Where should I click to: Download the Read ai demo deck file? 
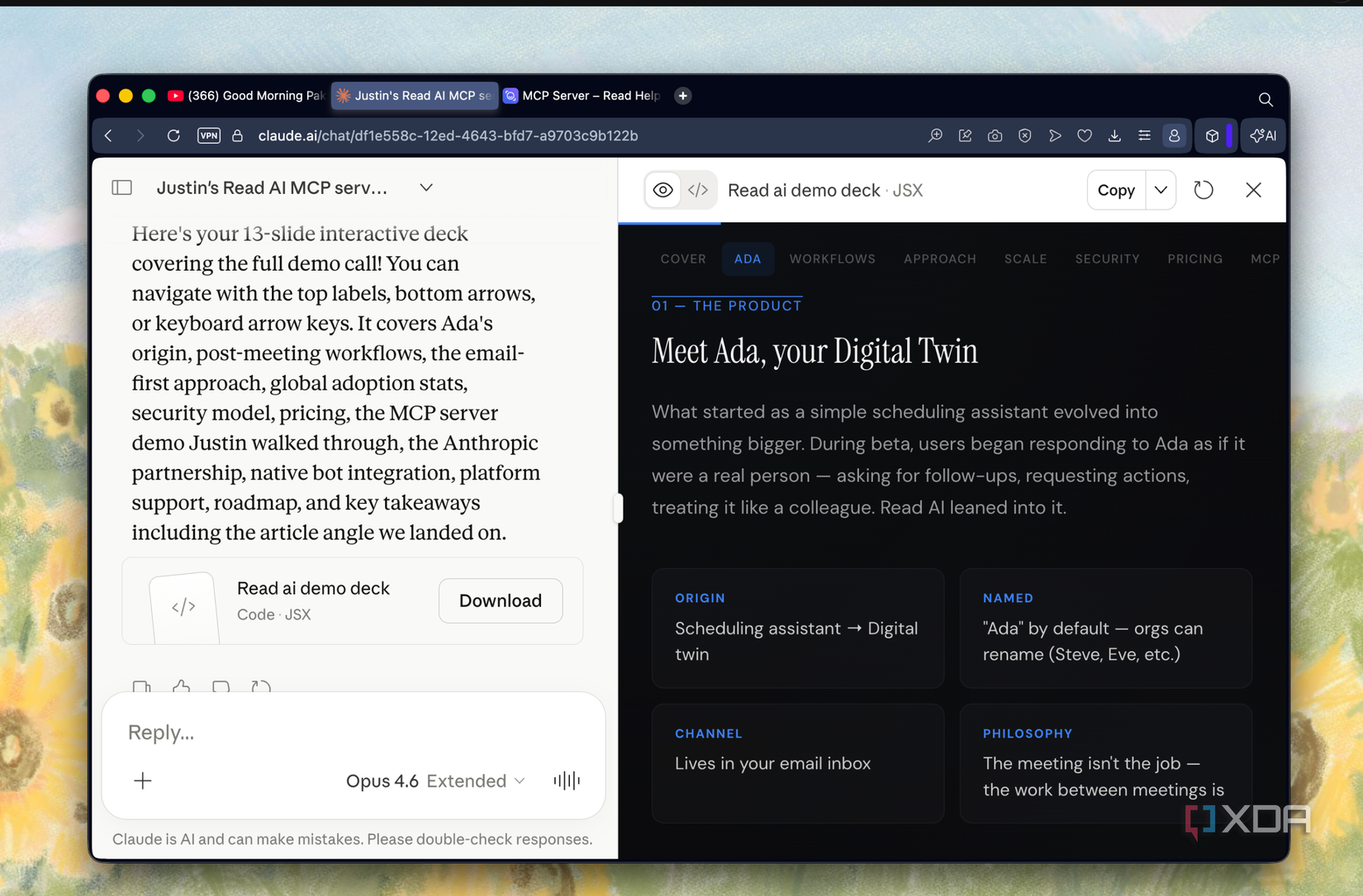501,600
